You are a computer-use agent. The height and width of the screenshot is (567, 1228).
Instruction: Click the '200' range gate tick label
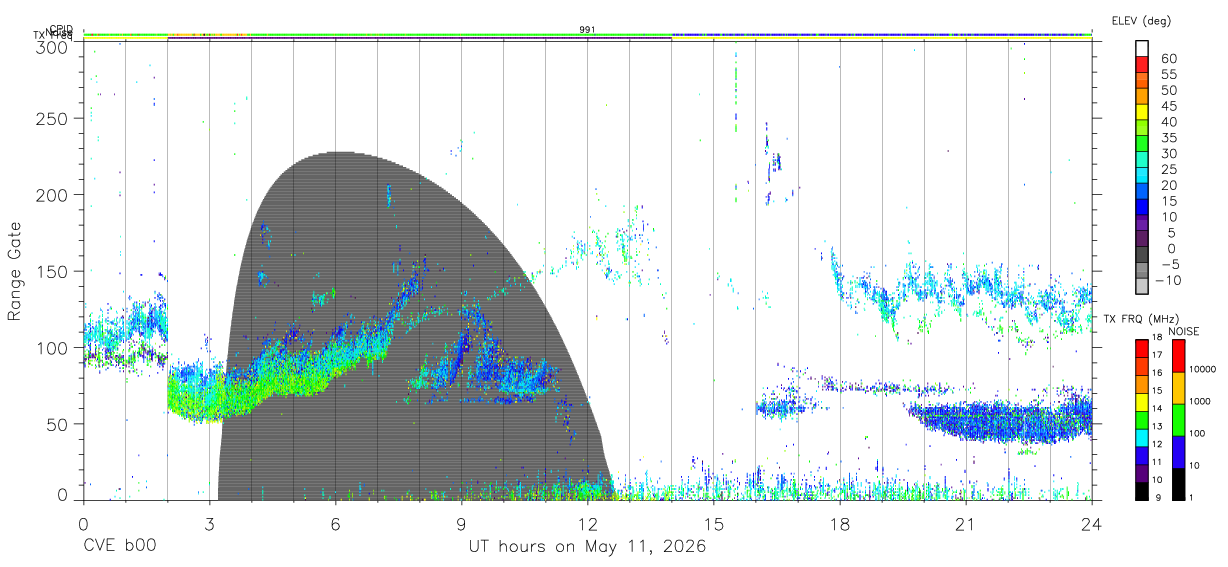[54, 195]
